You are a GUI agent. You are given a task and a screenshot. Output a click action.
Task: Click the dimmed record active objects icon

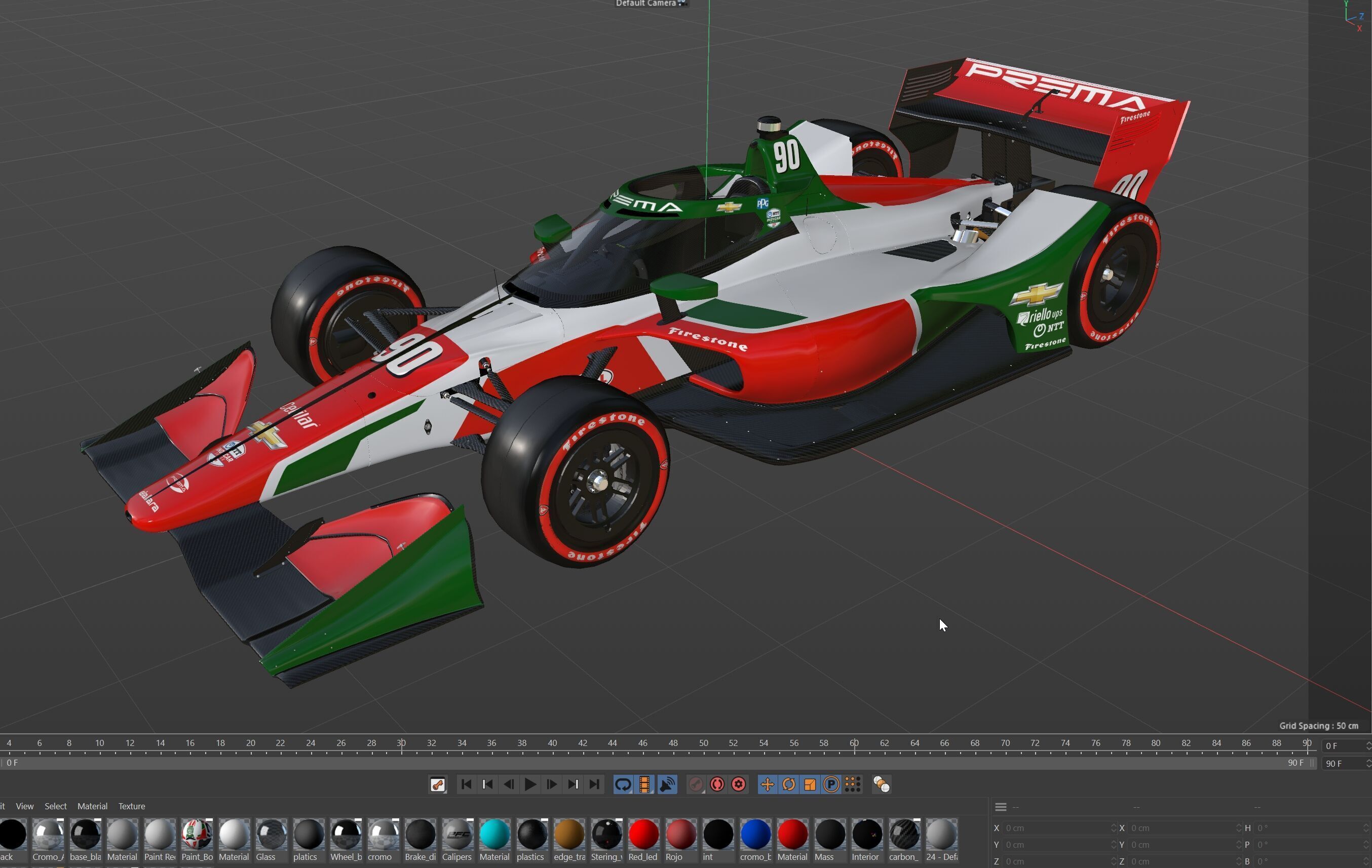click(x=696, y=784)
